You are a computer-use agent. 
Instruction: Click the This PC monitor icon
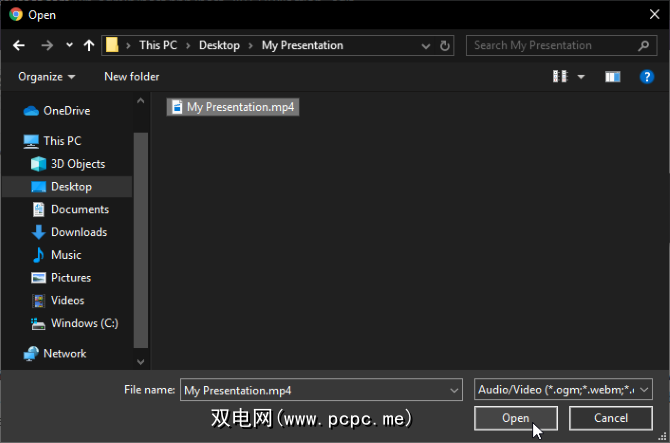point(31,141)
